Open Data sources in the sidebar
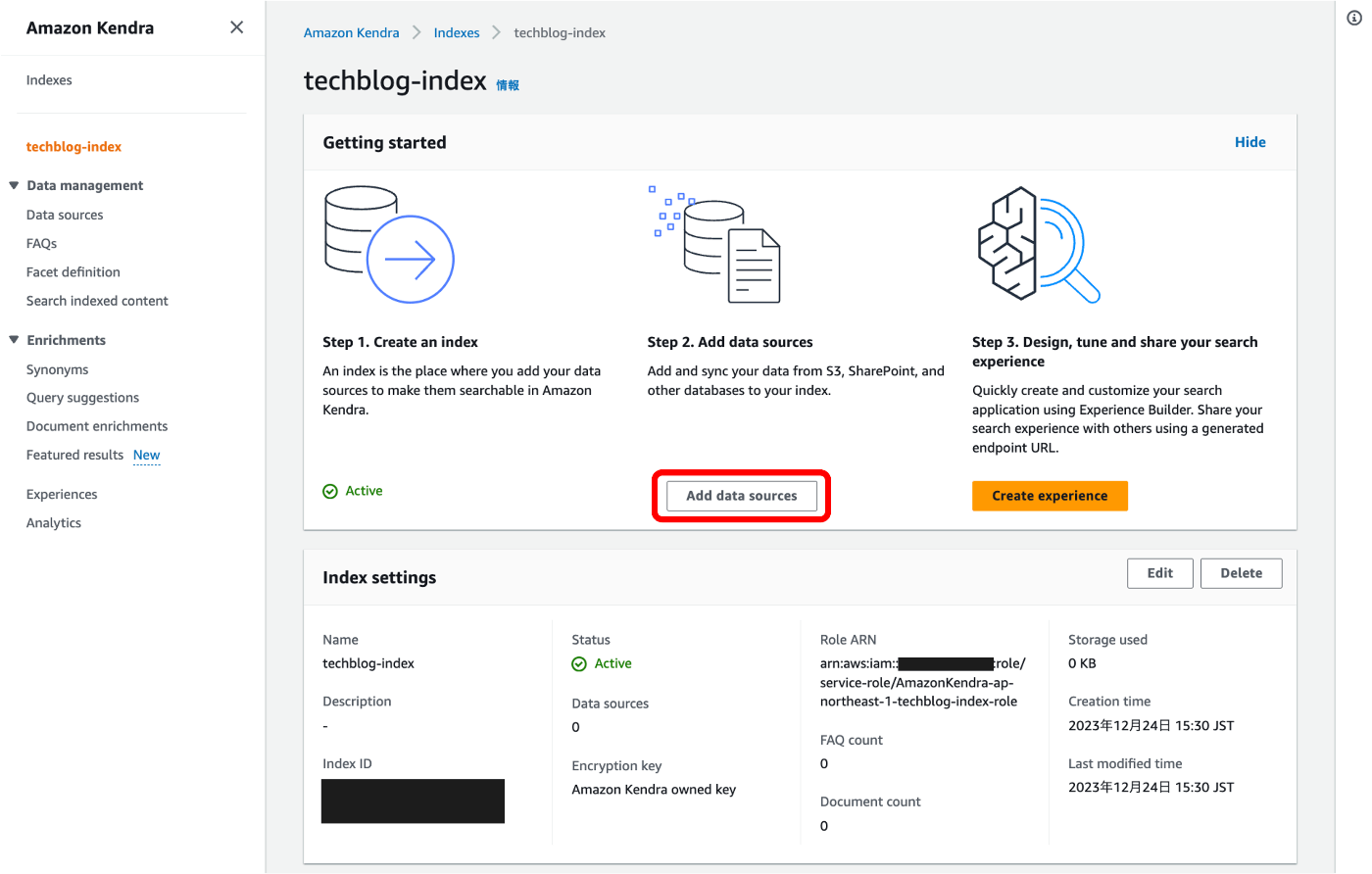The width and height of the screenshot is (1372, 874). (x=65, y=215)
